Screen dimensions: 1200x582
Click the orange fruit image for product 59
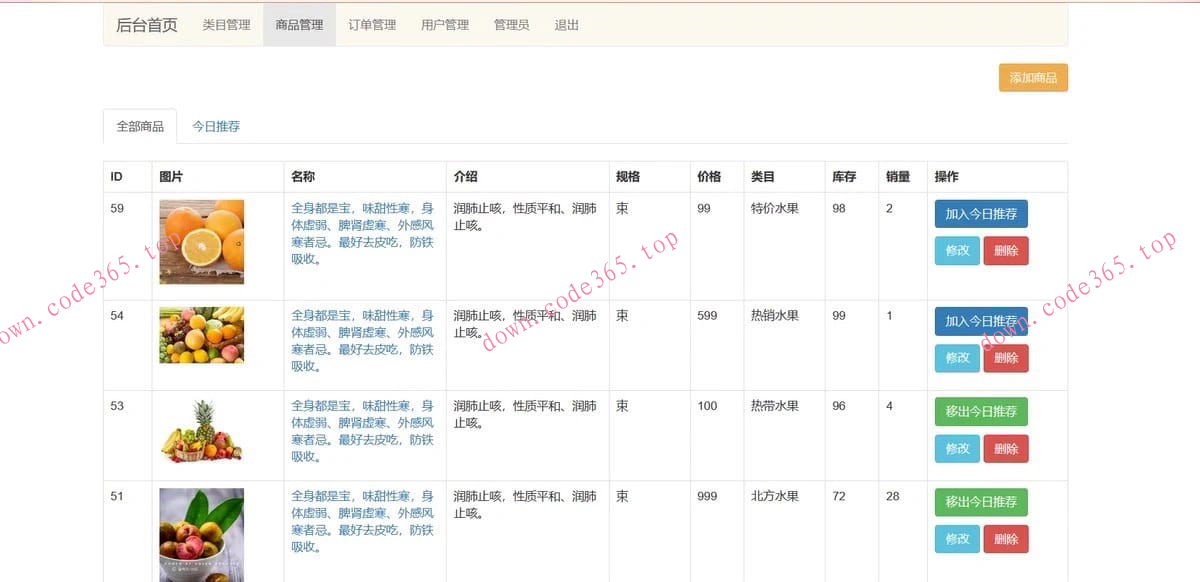pyautogui.click(x=201, y=243)
